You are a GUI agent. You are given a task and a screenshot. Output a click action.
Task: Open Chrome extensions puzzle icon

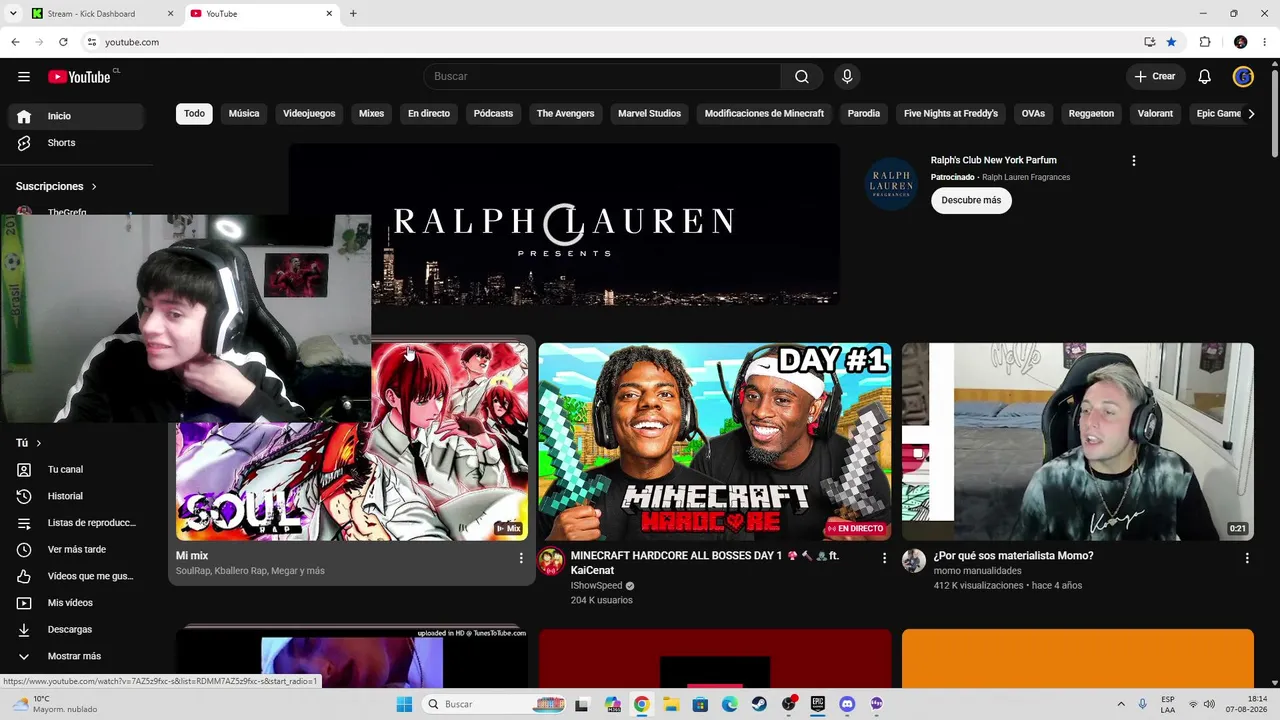(1205, 42)
